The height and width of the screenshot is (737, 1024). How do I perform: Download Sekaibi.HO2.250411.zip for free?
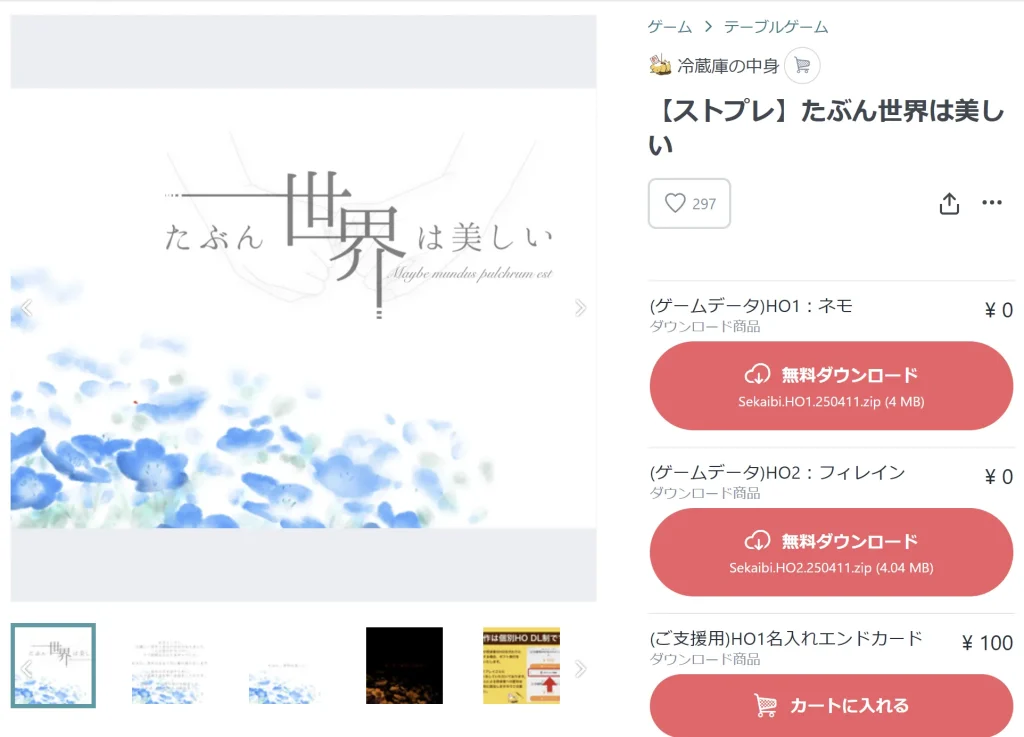[x=831, y=552]
